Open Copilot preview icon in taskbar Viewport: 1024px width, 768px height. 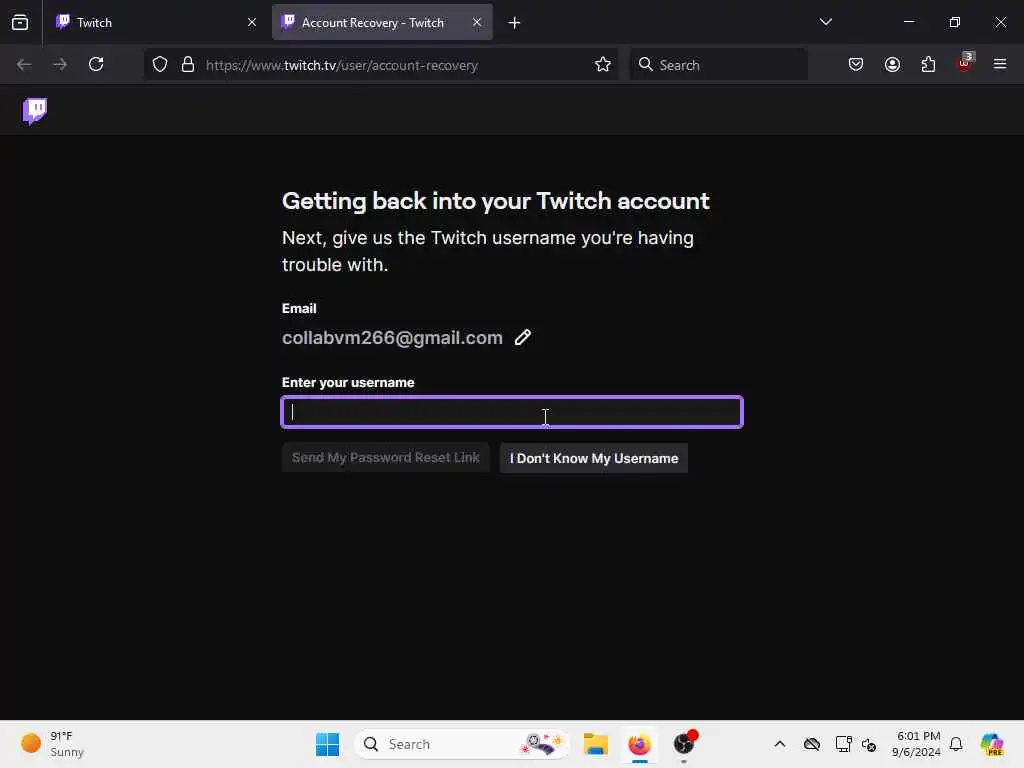992,744
